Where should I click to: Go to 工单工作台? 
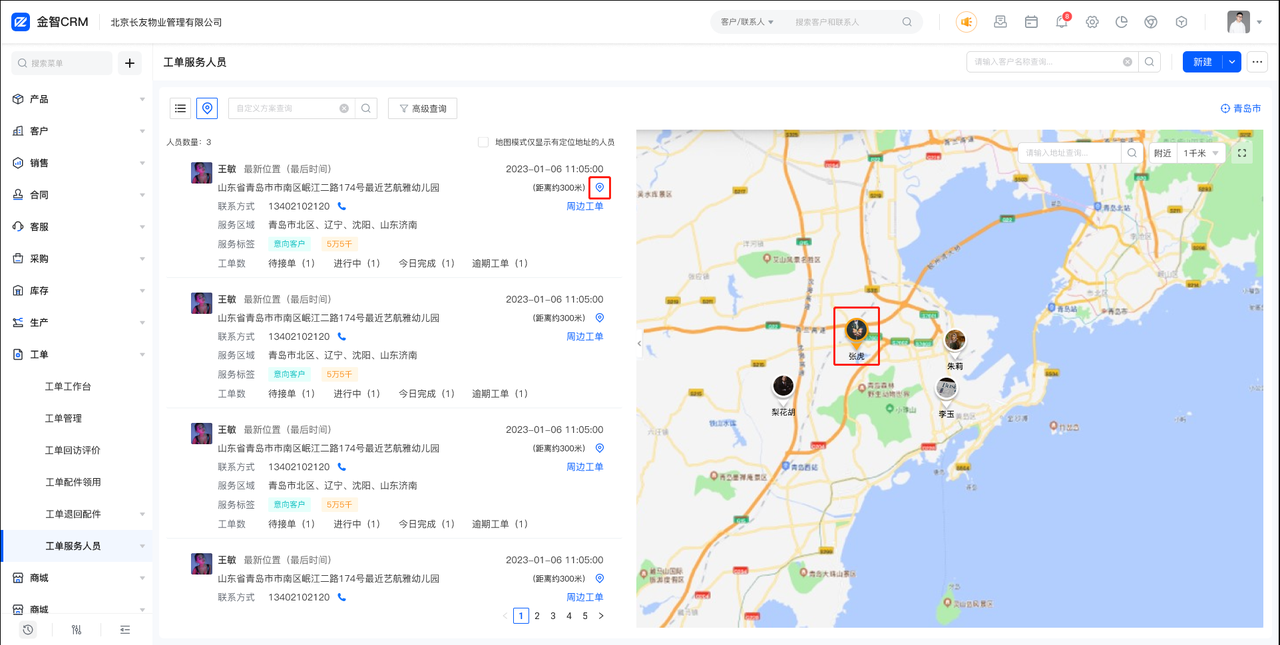(68, 387)
